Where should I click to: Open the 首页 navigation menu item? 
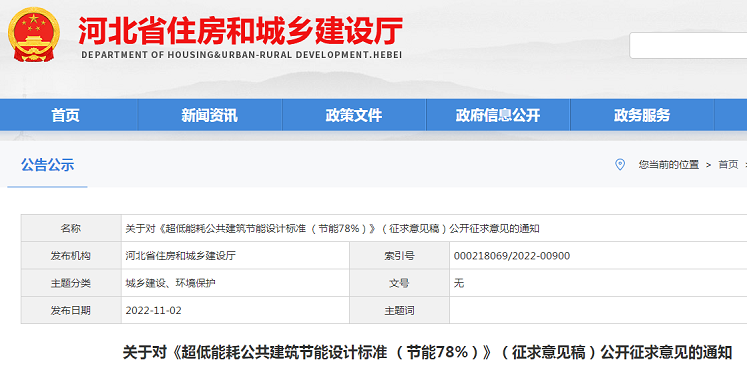tap(66, 115)
